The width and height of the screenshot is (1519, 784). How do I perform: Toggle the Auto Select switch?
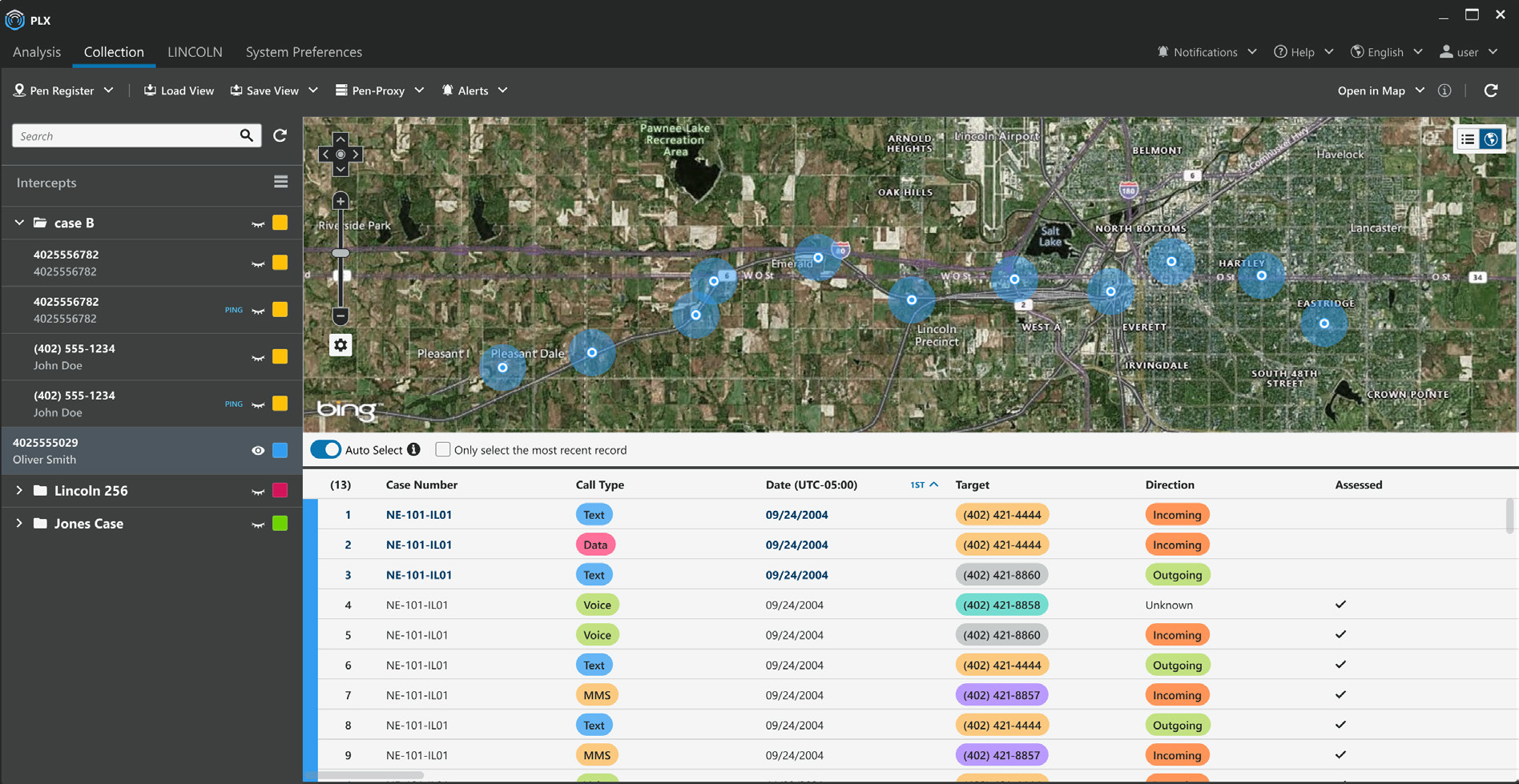326,450
